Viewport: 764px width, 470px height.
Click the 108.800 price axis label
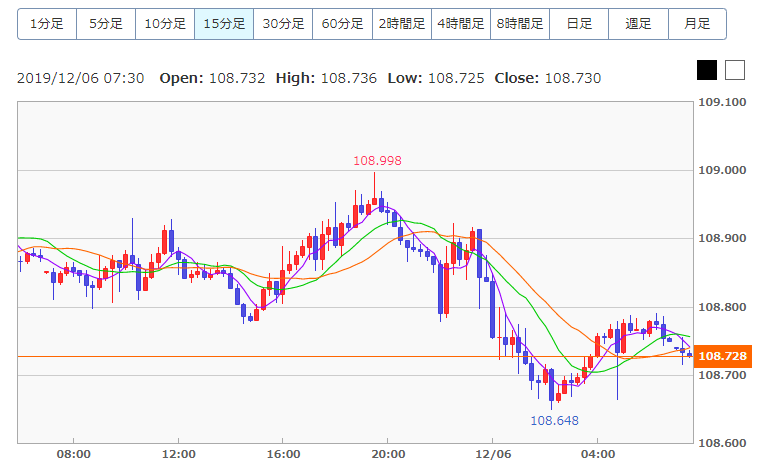tap(722, 307)
